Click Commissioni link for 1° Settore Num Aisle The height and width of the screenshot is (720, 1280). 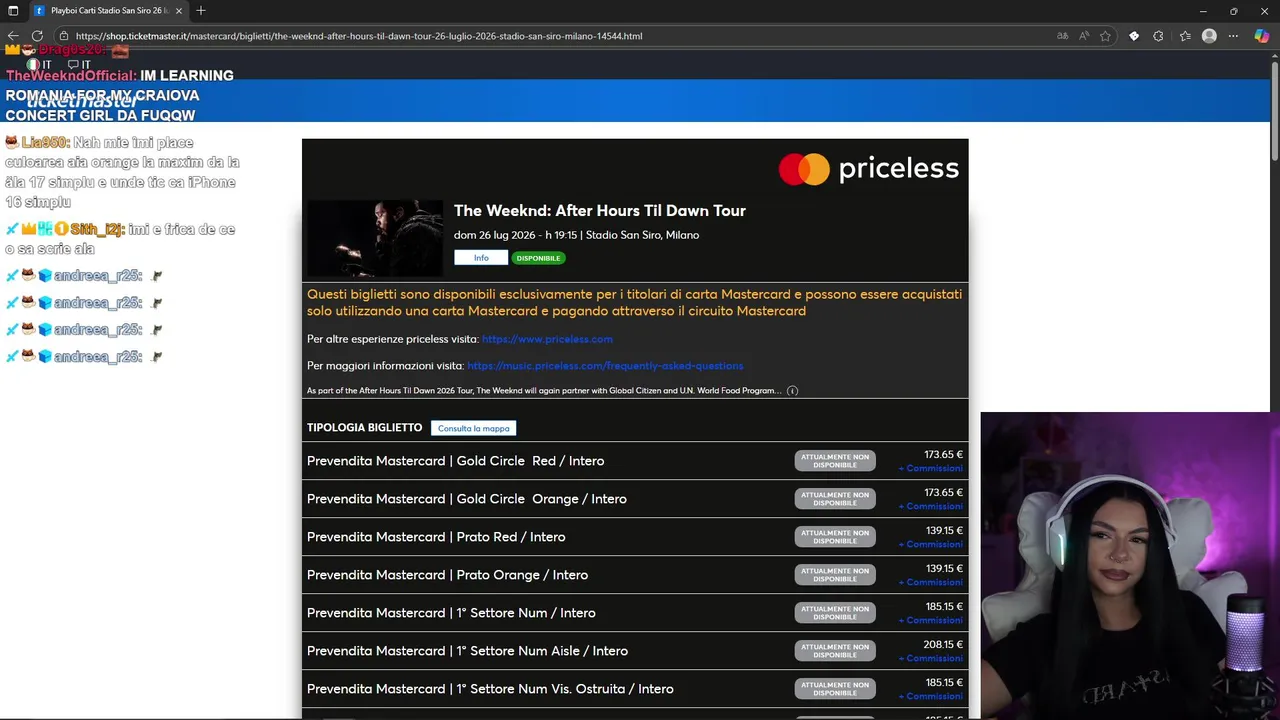pos(931,658)
